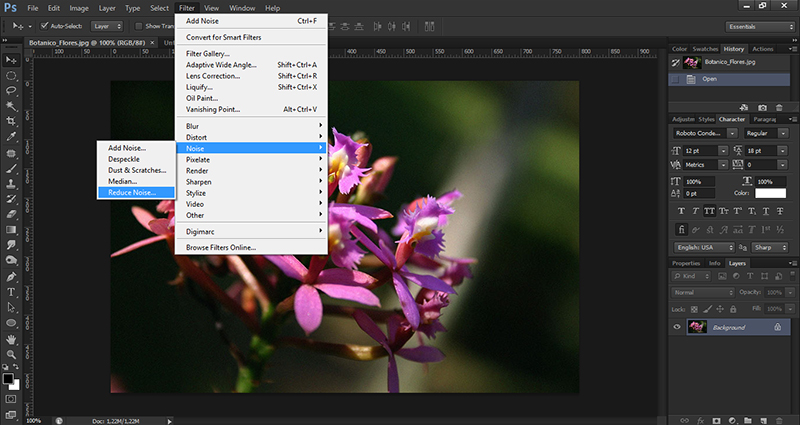Expand the Normal blend mode dropdown
Image resolution: width=800 pixels, height=425 pixels.
click(x=700, y=292)
